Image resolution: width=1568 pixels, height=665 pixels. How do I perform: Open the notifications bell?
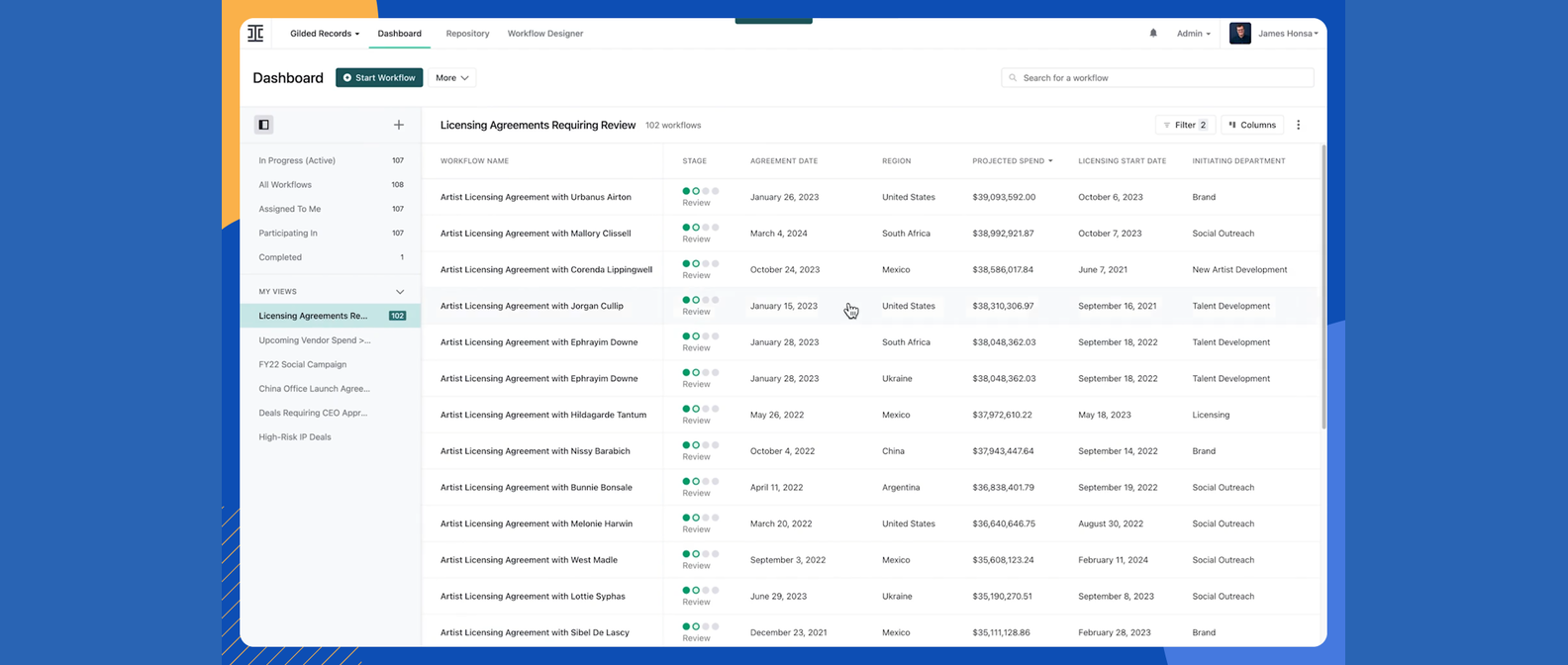pos(1153,33)
